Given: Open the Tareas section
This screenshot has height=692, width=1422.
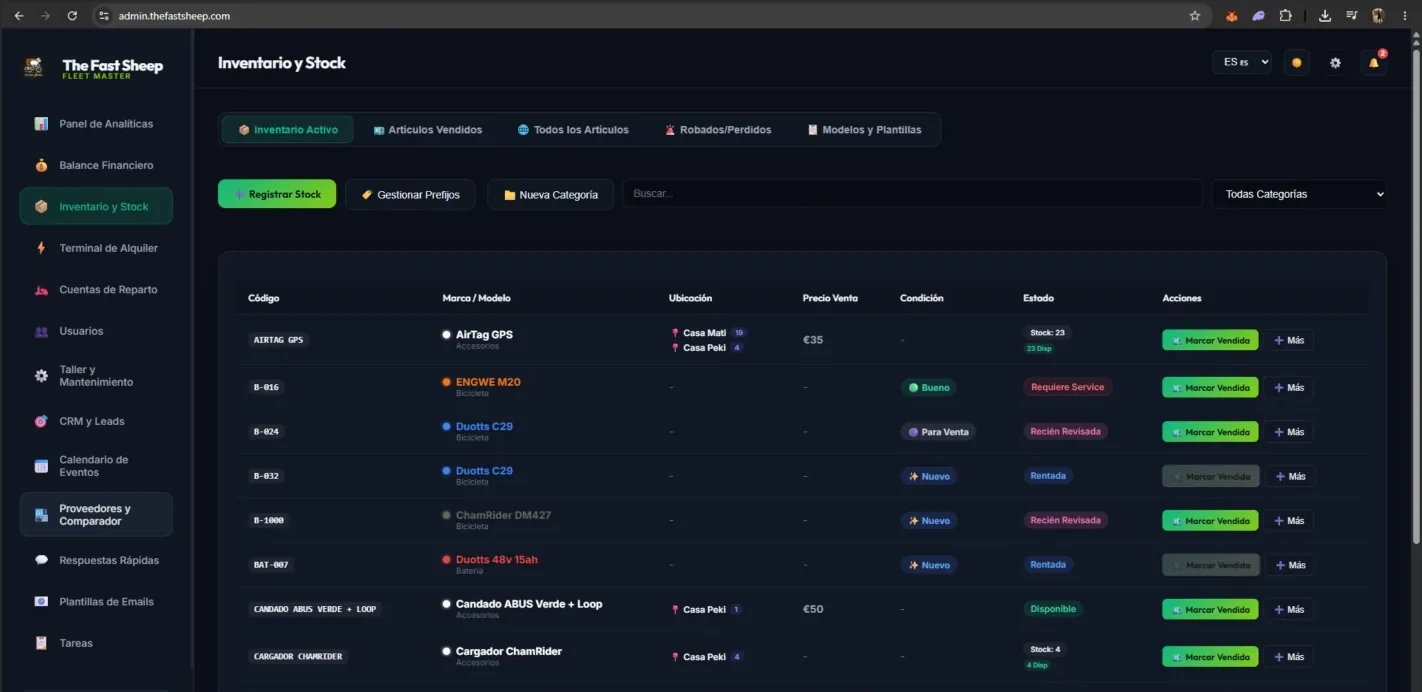Looking at the screenshot, I should (x=96, y=643).
